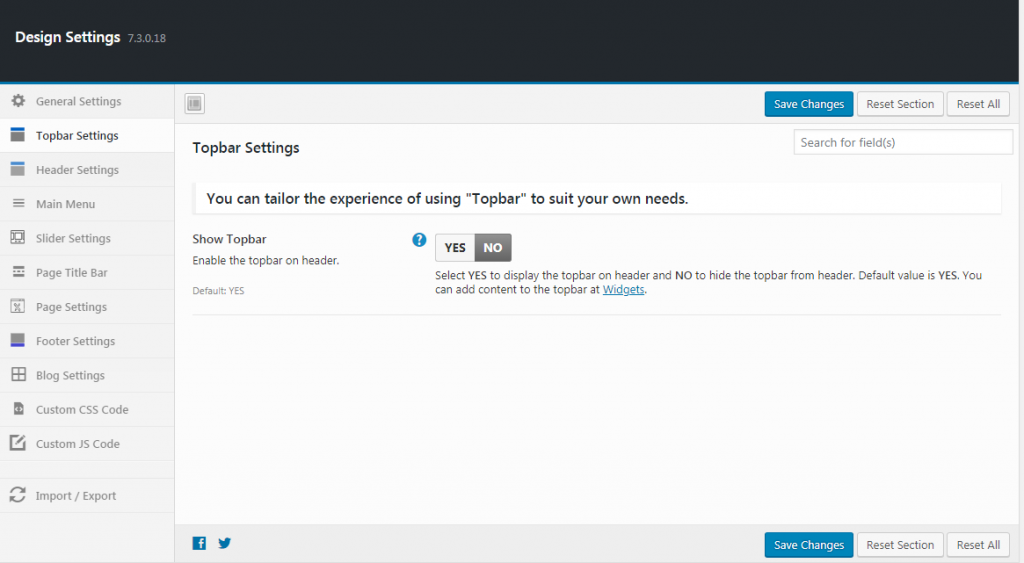The height and width of the screenshot is (563, 1024).
Task: Click the Blog Settings grid icon
Action: tap(18, 374)
